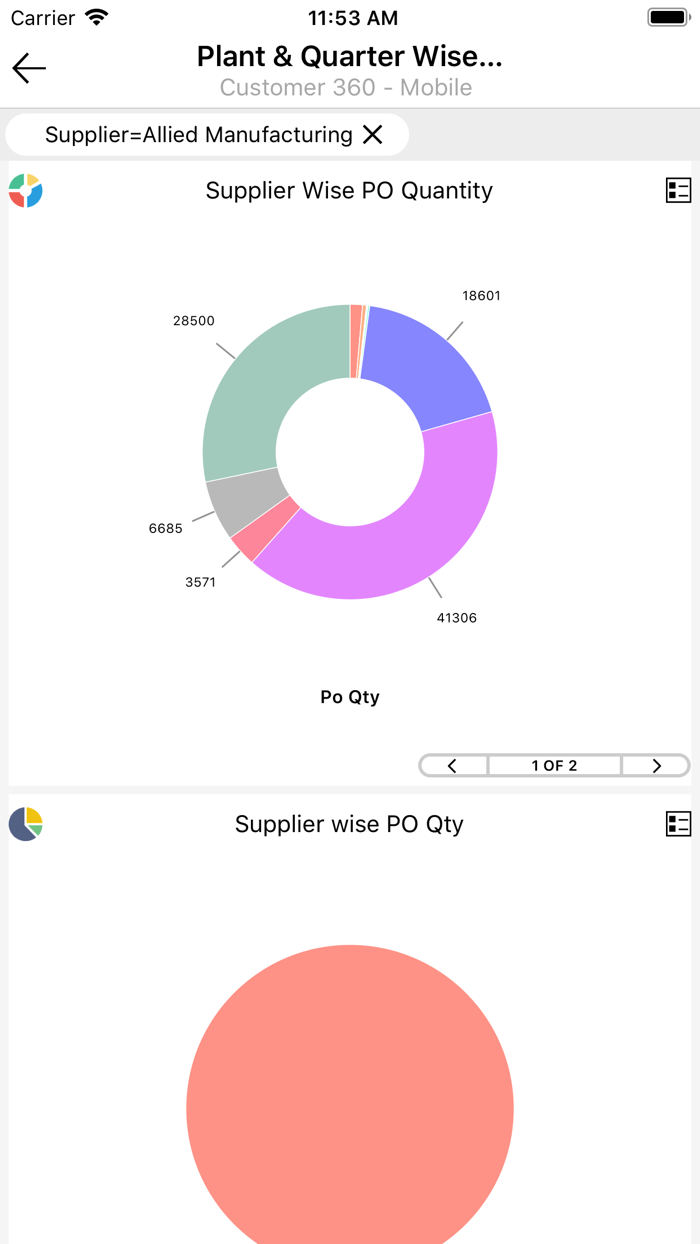Tap the pie chart icon beside Supplier wise PO Qty
Viewport: 700px width, 1244px height.
(25, 823)
